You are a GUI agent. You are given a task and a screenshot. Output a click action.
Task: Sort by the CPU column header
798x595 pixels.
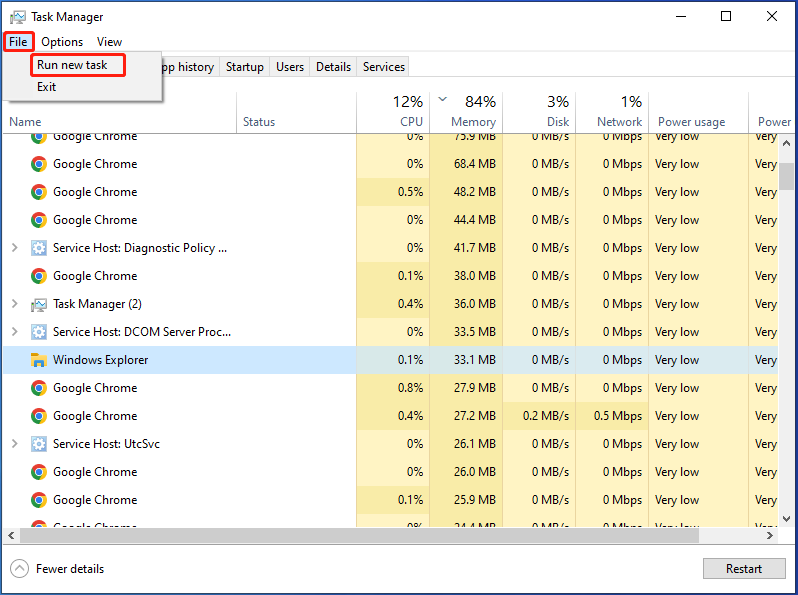pos(393,112)
